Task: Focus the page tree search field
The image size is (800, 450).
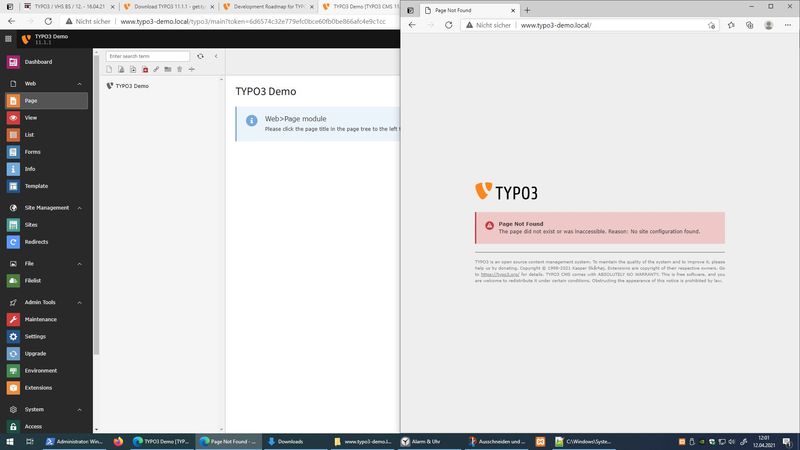Action: [x=148, y=56]
